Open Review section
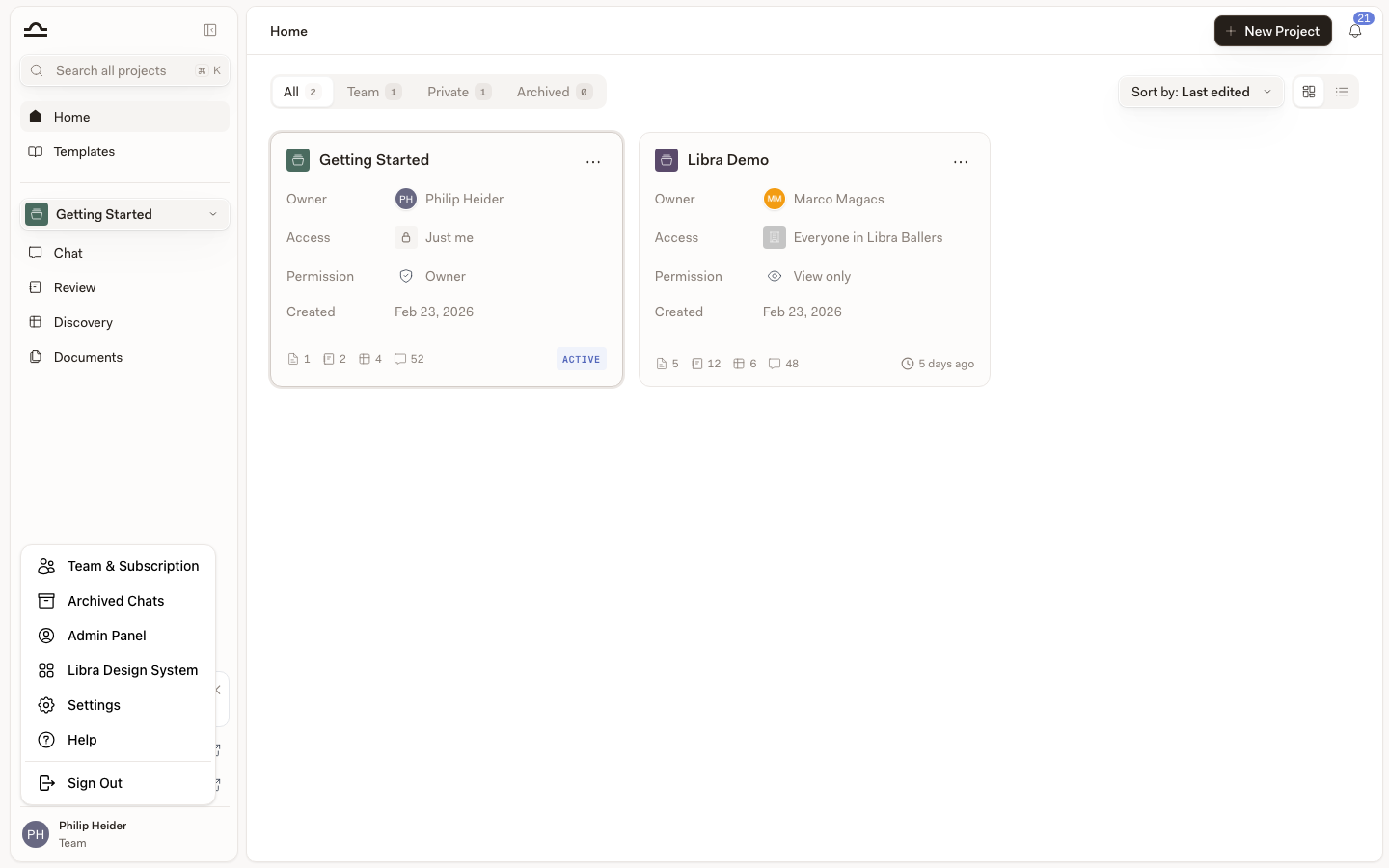 pos(124,287)
